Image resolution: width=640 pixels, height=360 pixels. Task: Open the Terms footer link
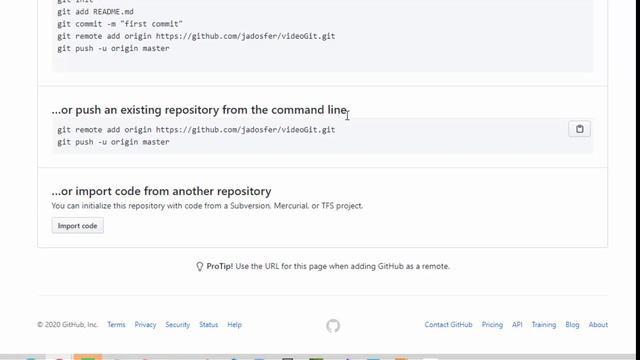[116, 325]
